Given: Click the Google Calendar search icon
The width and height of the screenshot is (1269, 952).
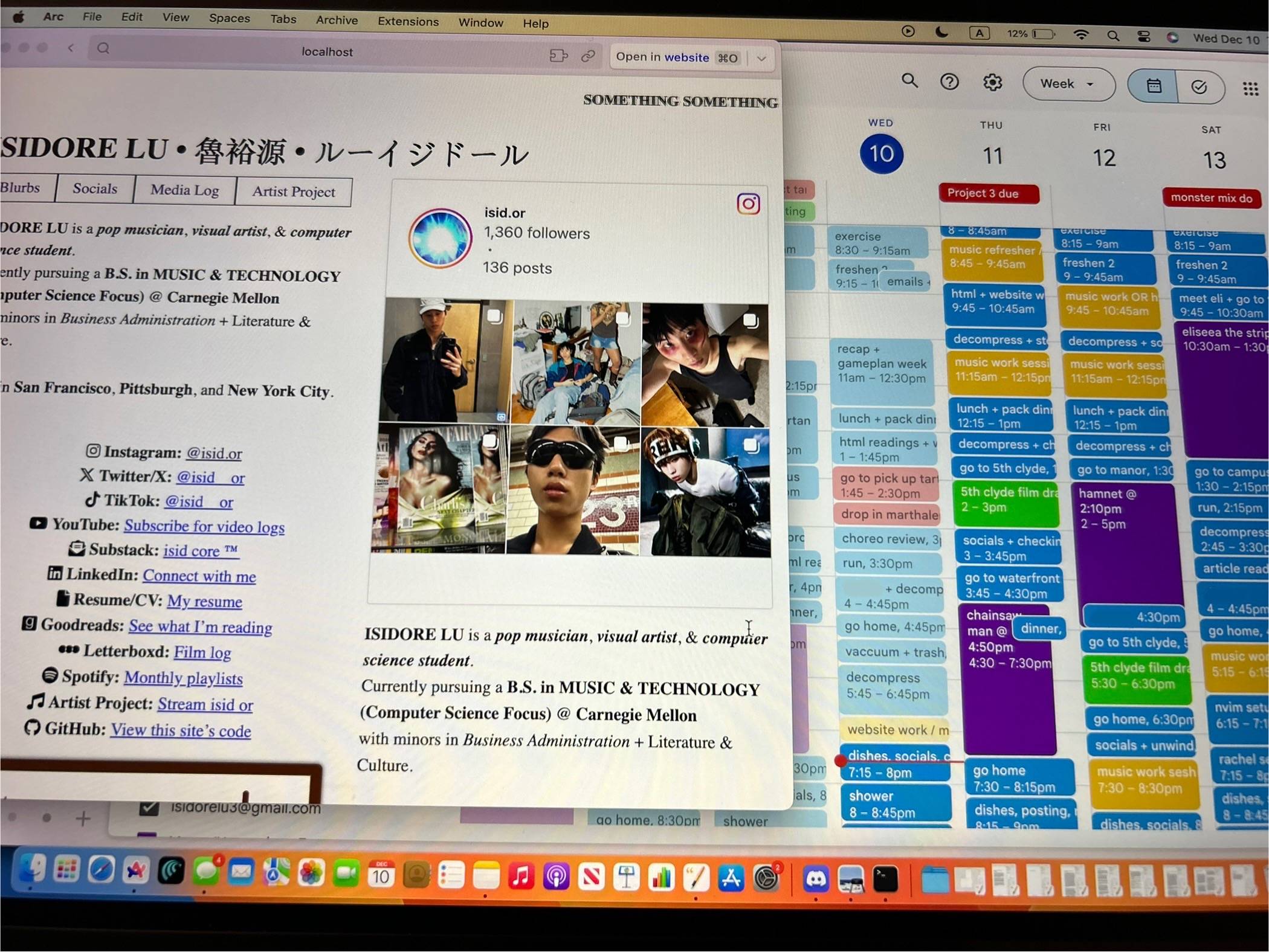Looking at the screenshot, I should tap(909, 80).
